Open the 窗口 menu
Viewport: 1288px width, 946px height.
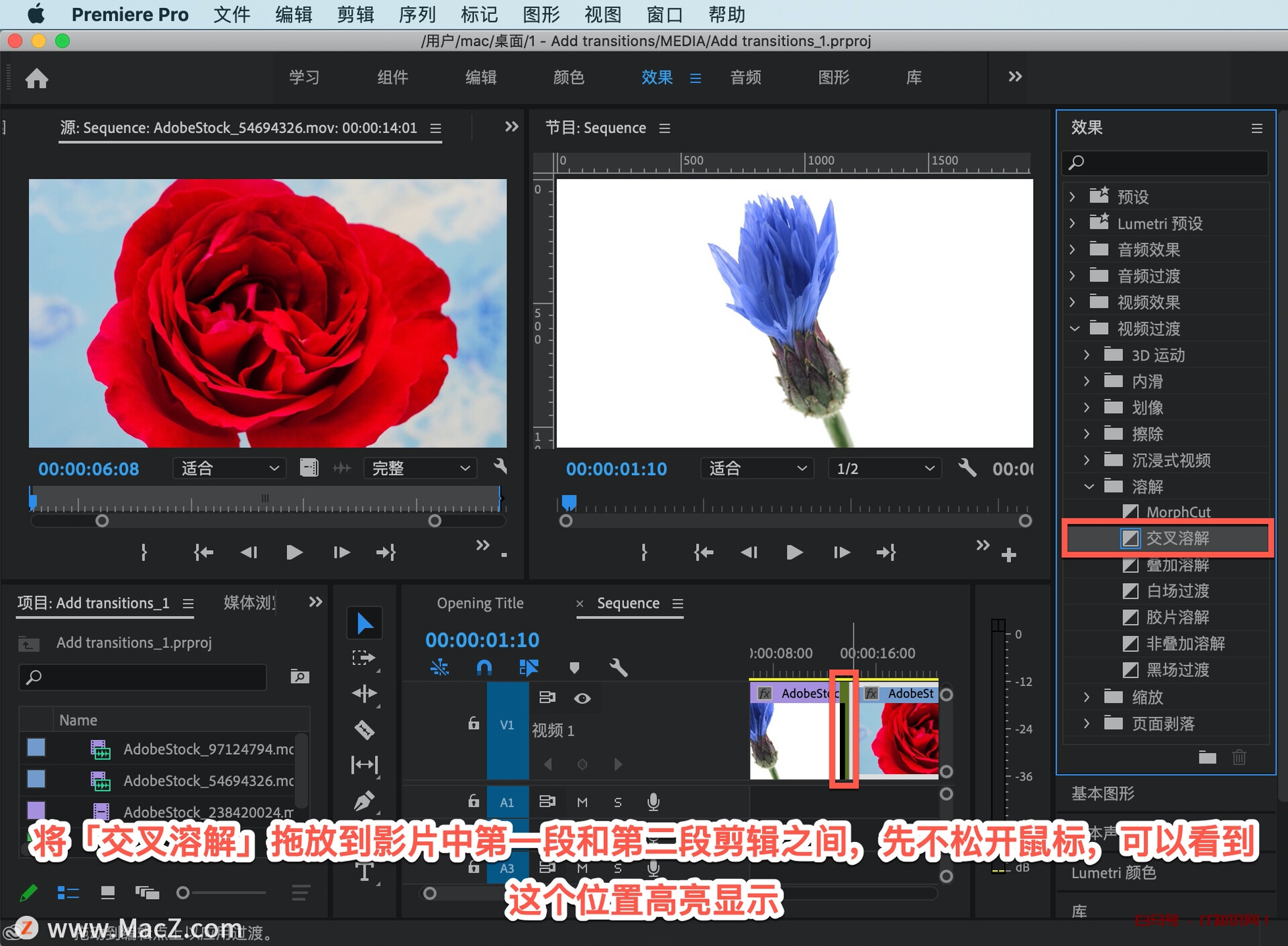point(663,14)
